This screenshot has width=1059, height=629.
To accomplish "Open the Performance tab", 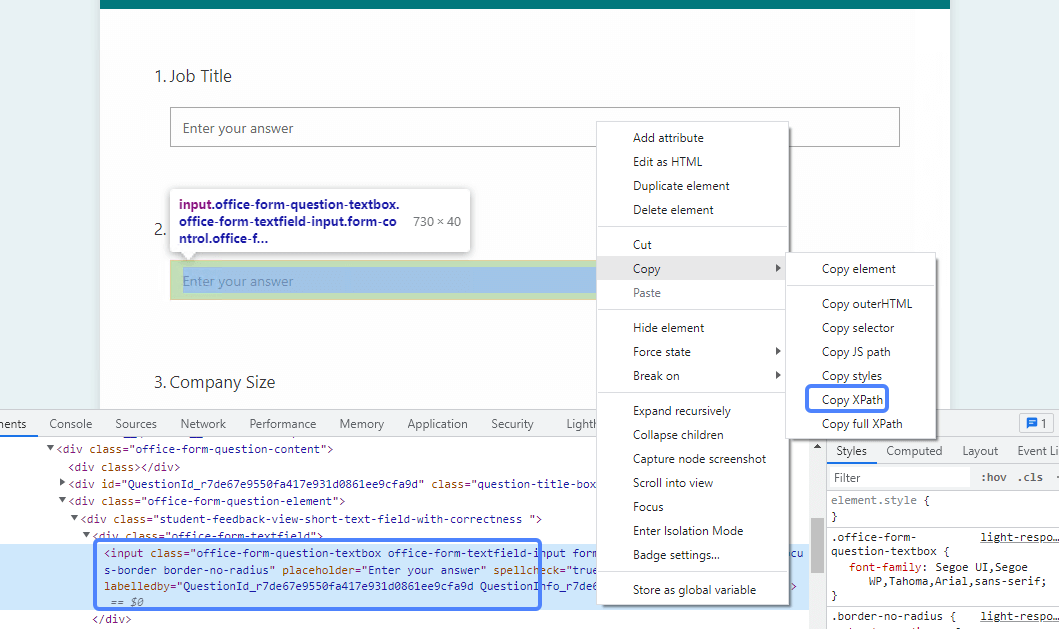I will pyautogui.click(x=282, y=424).
